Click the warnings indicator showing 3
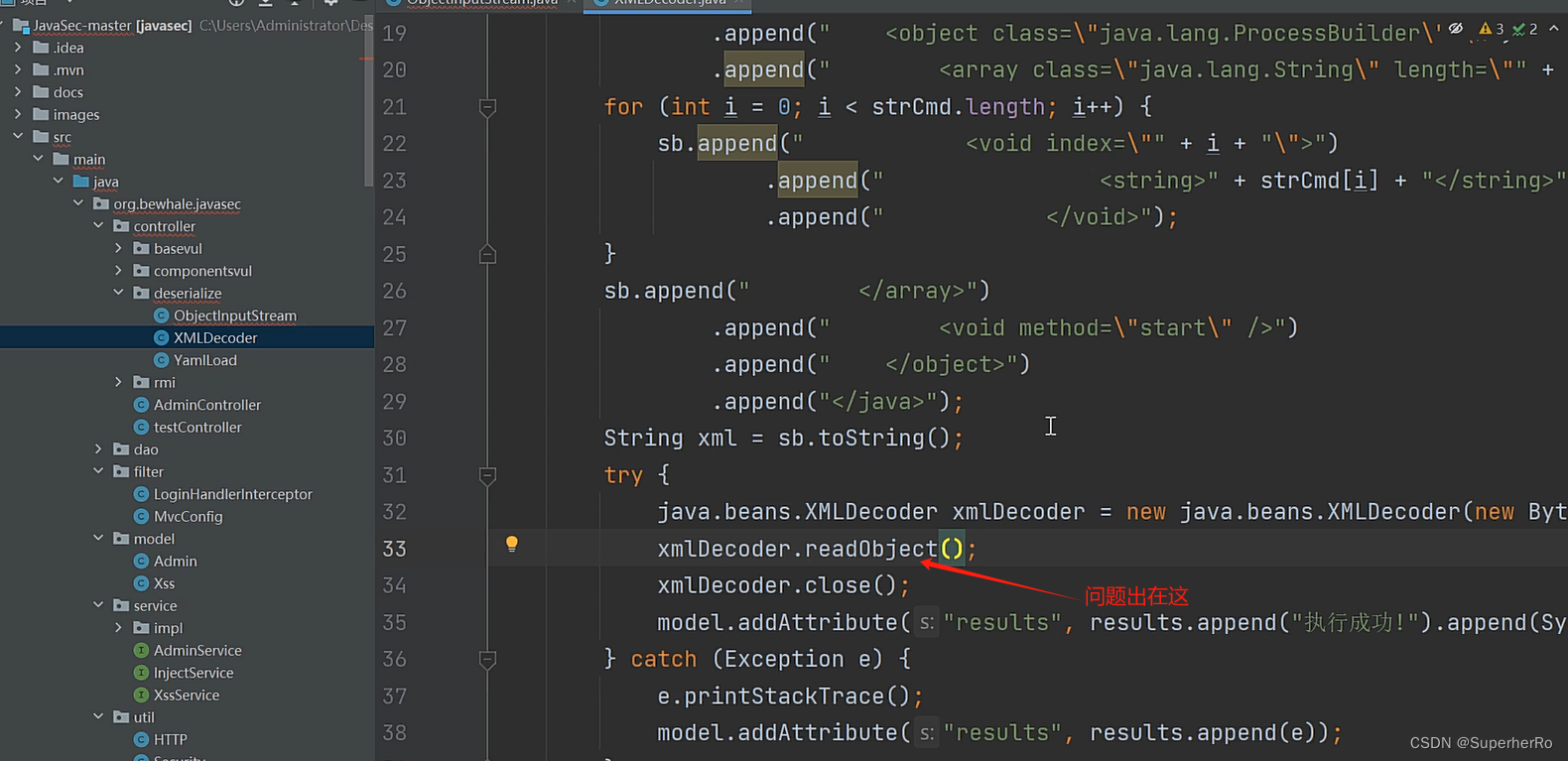This screenshot has height=761, width=1568. tap(1491, 29)
